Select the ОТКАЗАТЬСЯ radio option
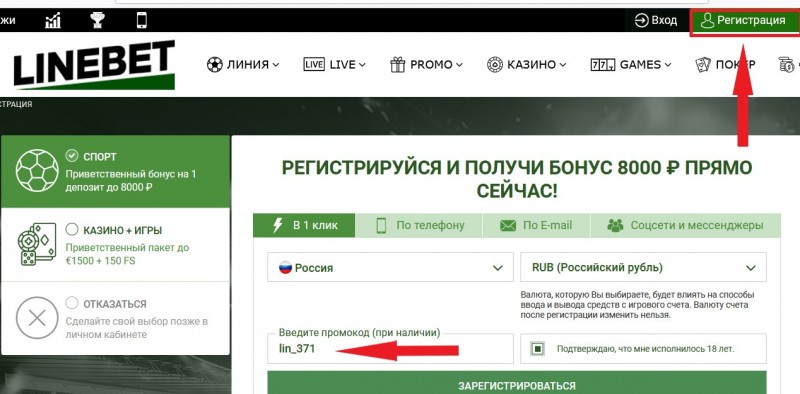The image size is (800, 394). click(x=72, y=303)
